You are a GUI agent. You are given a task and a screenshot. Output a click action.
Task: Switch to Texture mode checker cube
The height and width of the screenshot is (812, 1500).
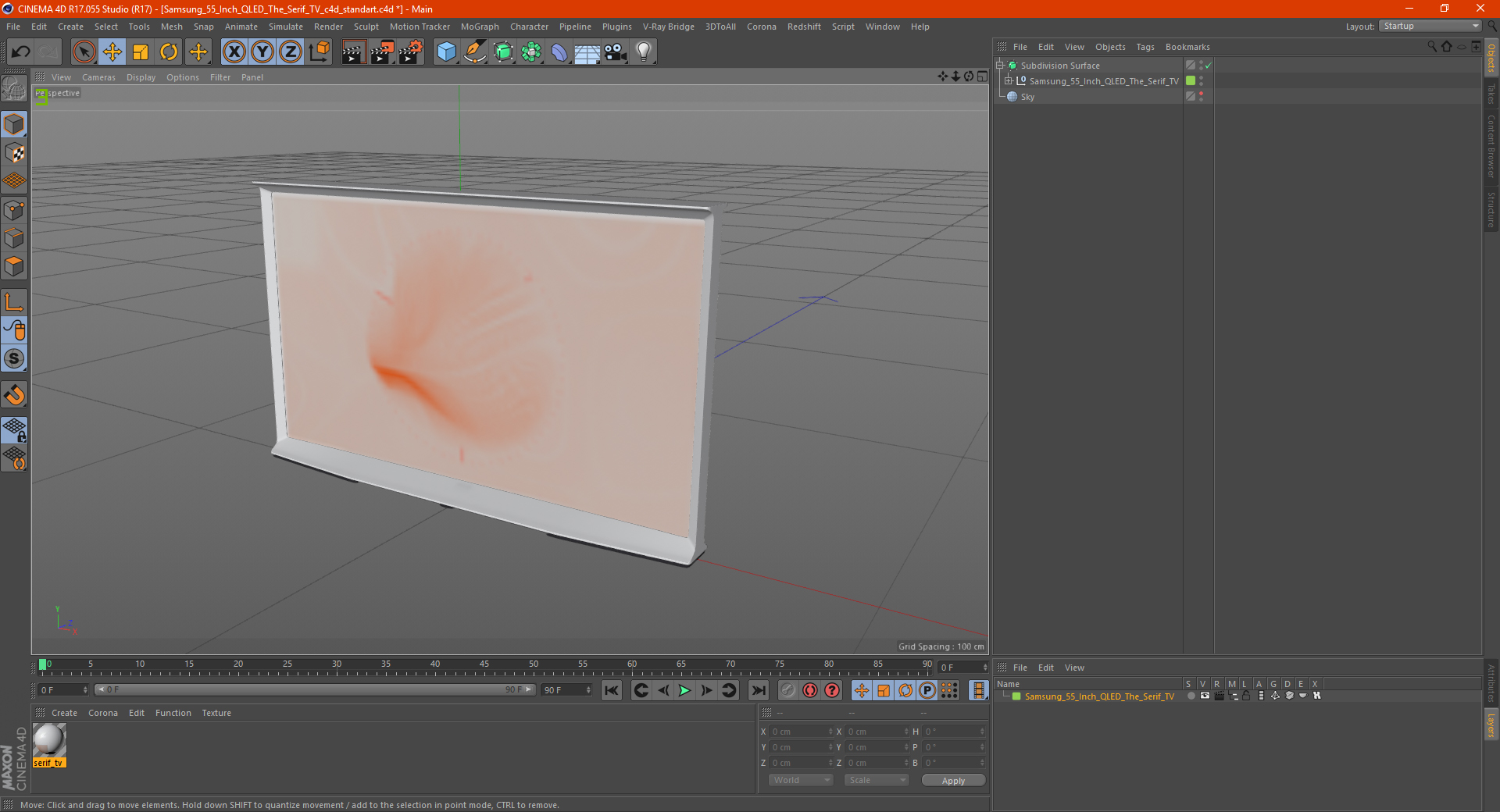click(14, 153)
